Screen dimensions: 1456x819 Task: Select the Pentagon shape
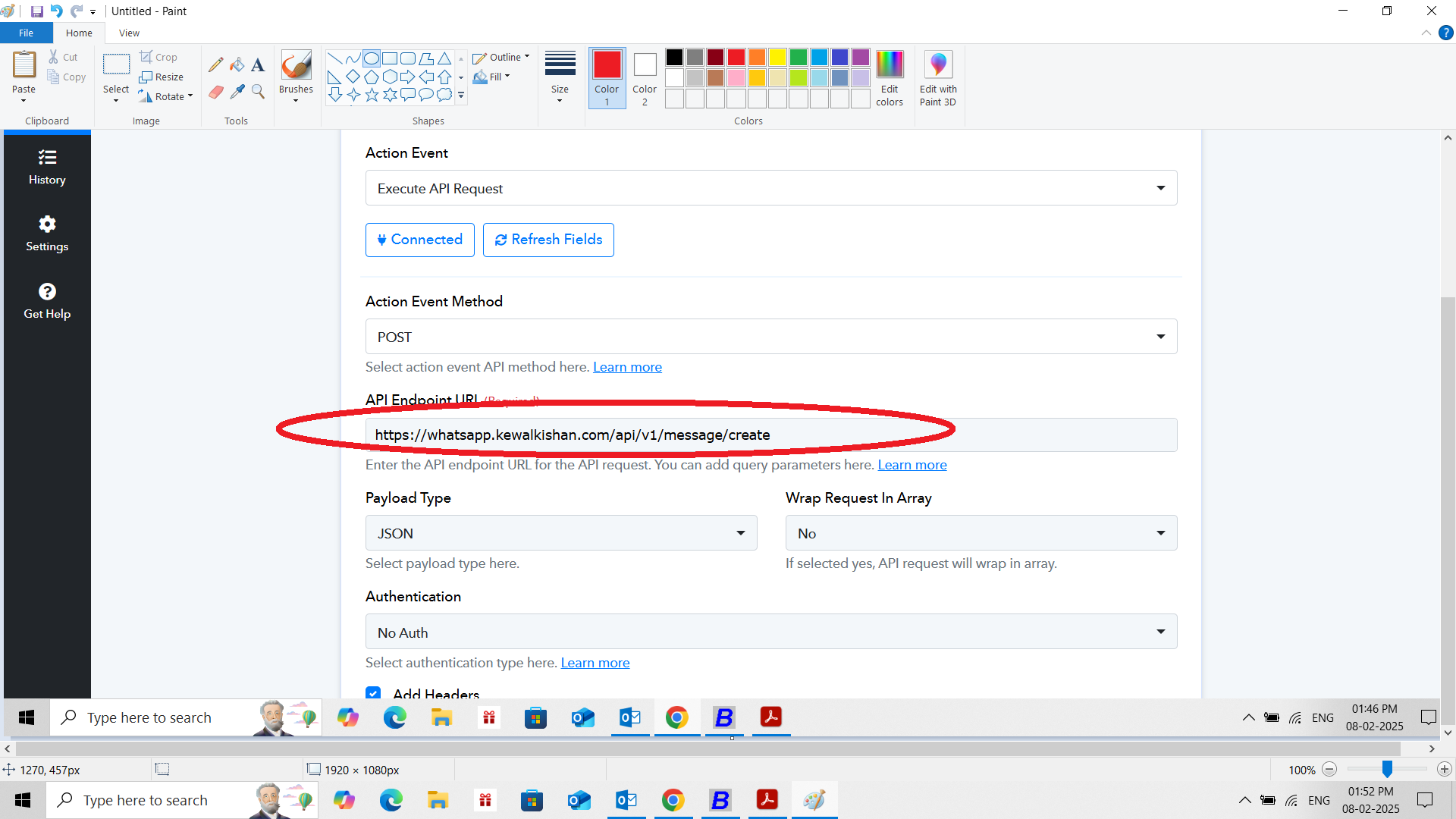tap(372, 77)
